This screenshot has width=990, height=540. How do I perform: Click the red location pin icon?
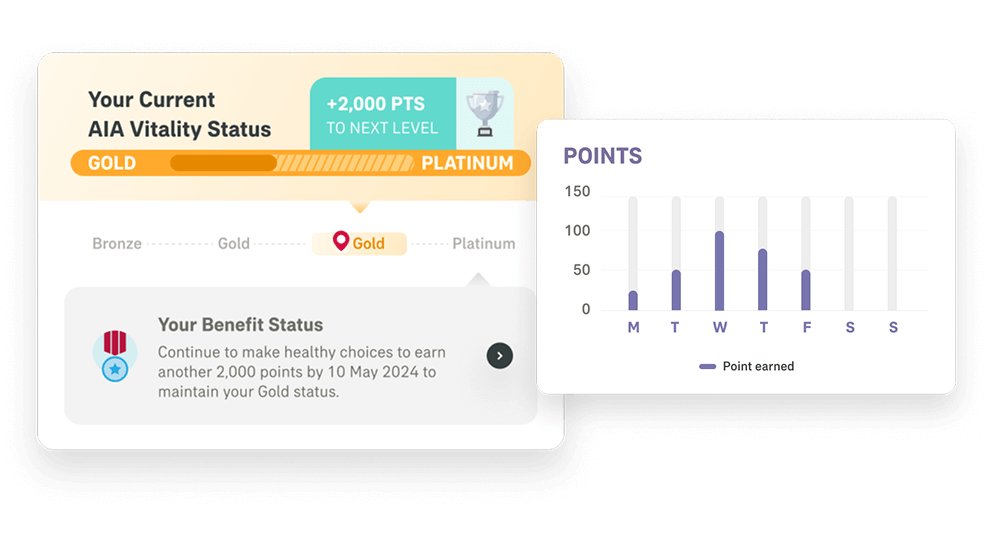[x=341, y=242]
